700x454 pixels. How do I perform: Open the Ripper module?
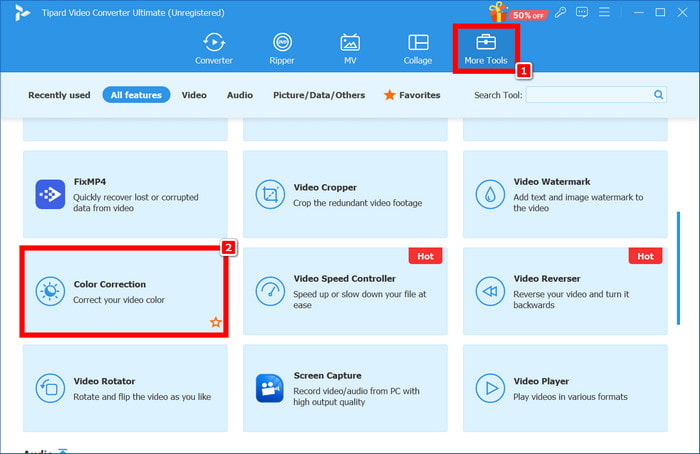pyautogui.click(x=282, y=49)
